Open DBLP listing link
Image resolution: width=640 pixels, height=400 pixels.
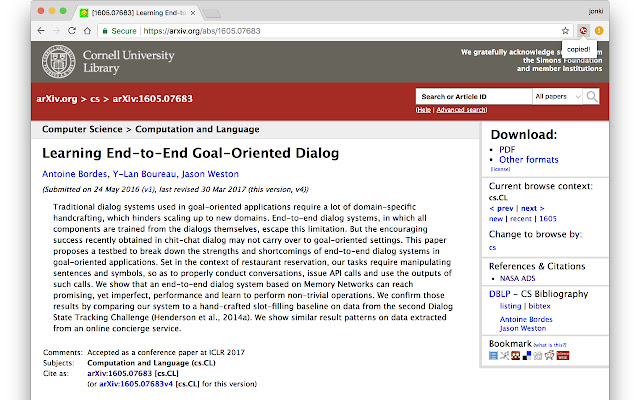tap(510, 306)
